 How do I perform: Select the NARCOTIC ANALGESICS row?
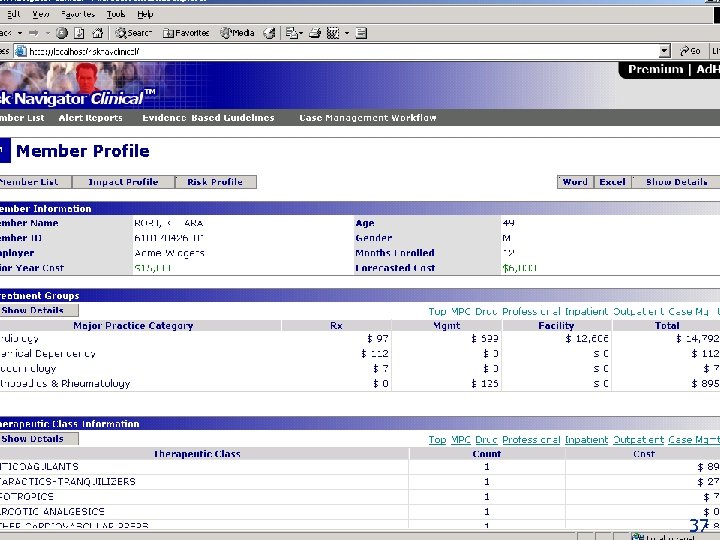(360, 512)
